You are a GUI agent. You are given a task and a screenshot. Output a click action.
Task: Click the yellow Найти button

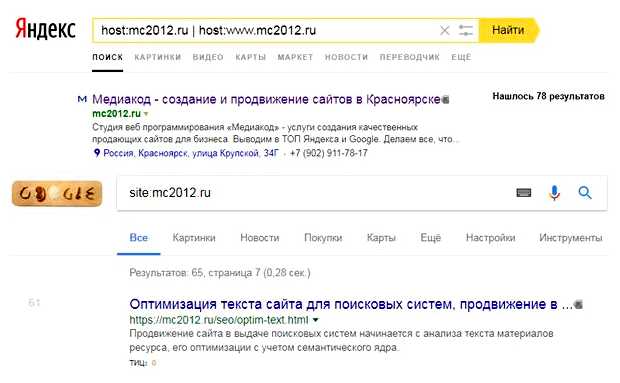tap(509, 30)
